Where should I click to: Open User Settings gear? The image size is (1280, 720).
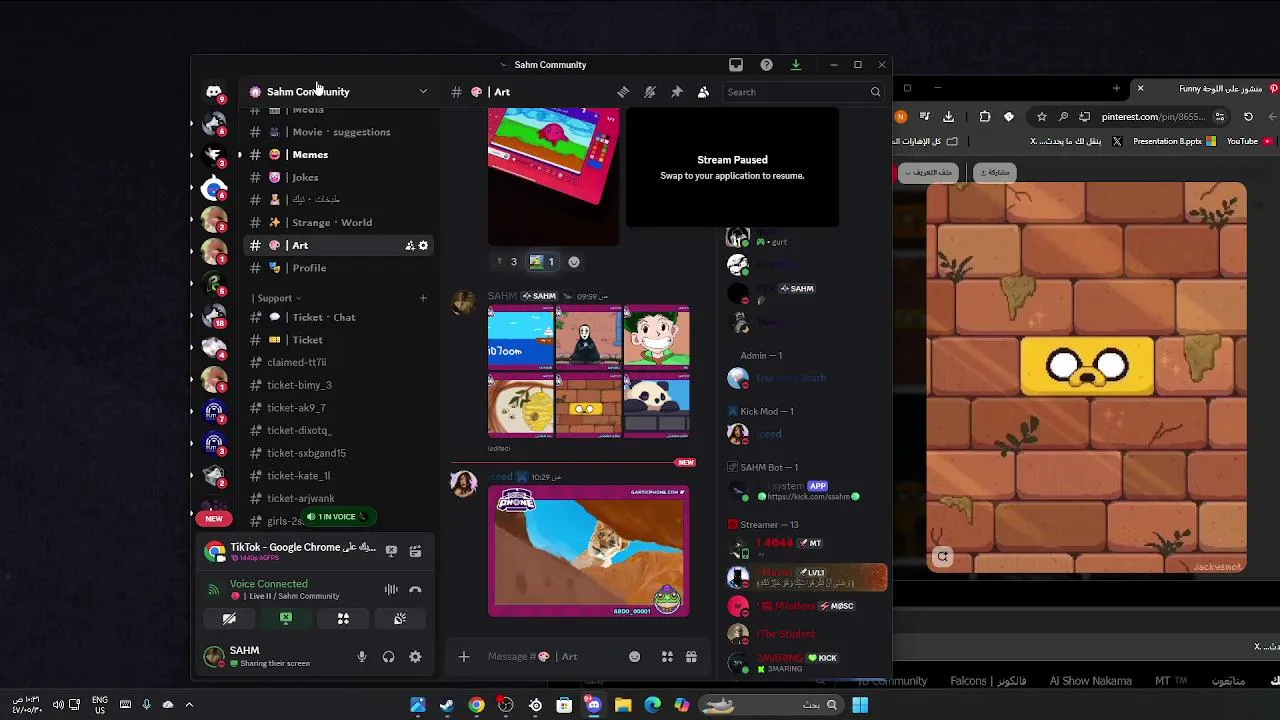pyautogui.click(x=415, y=657)
